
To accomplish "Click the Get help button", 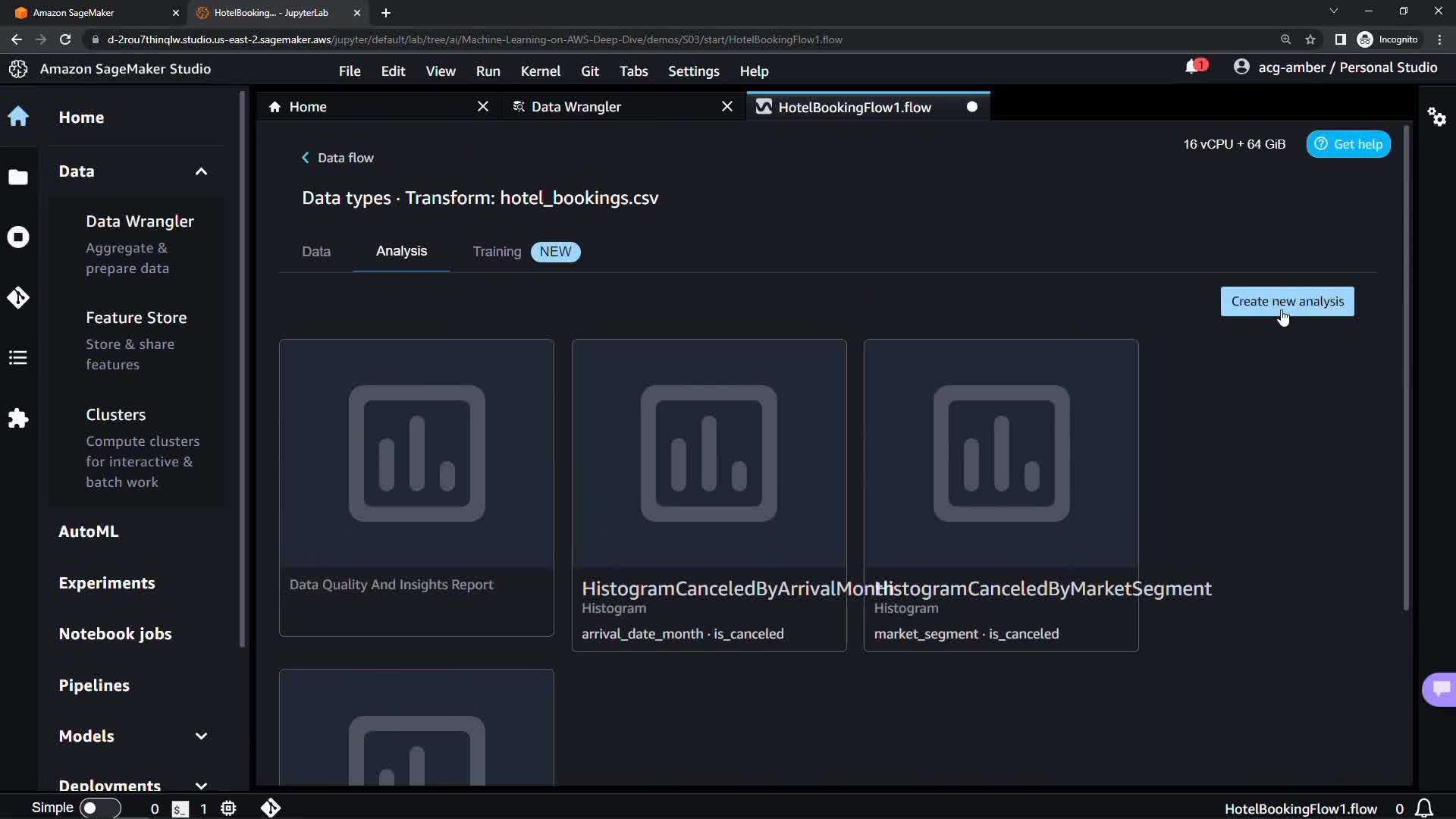I will point(1348,144).
